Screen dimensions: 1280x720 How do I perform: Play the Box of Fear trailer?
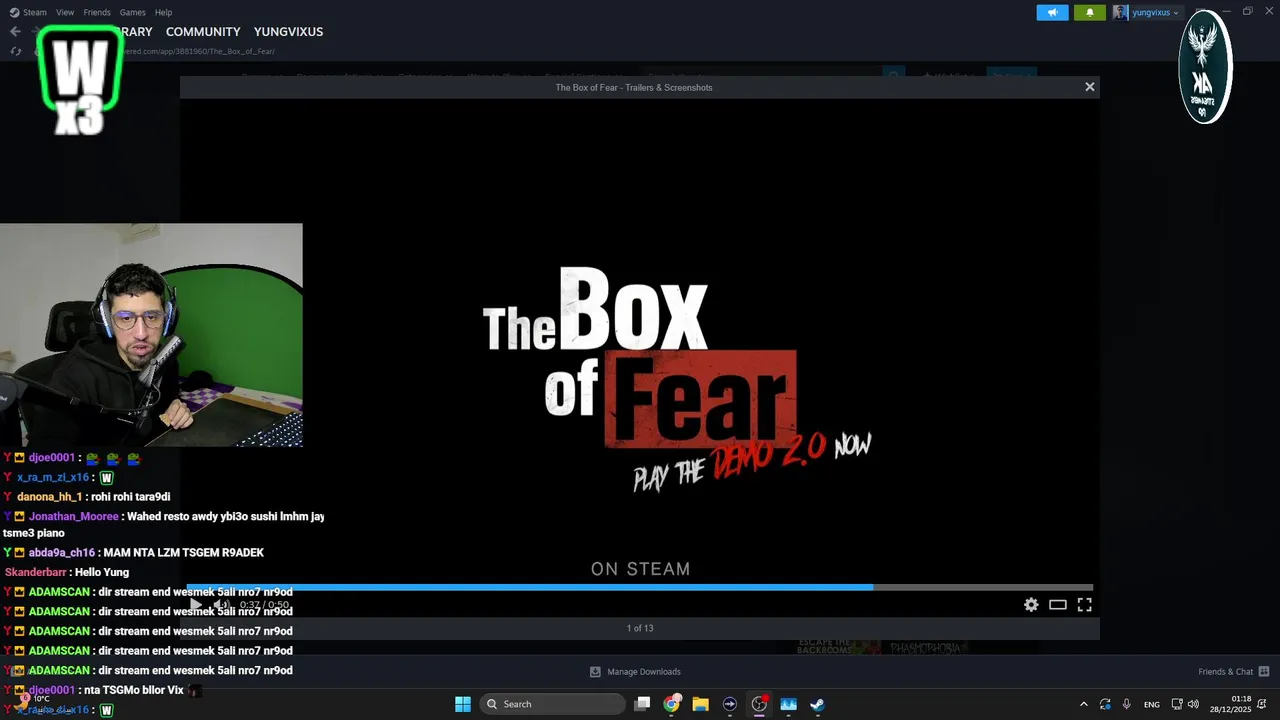point(196,605)
